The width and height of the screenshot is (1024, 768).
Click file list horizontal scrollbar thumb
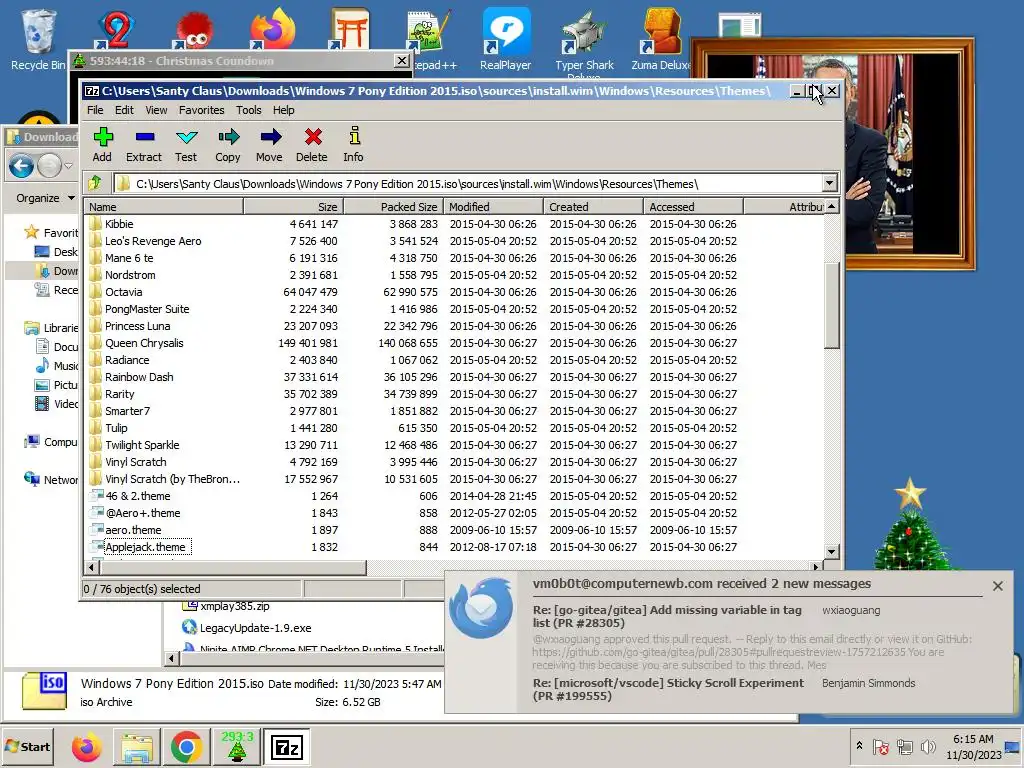pyautogui.click(x=231, y=568)
